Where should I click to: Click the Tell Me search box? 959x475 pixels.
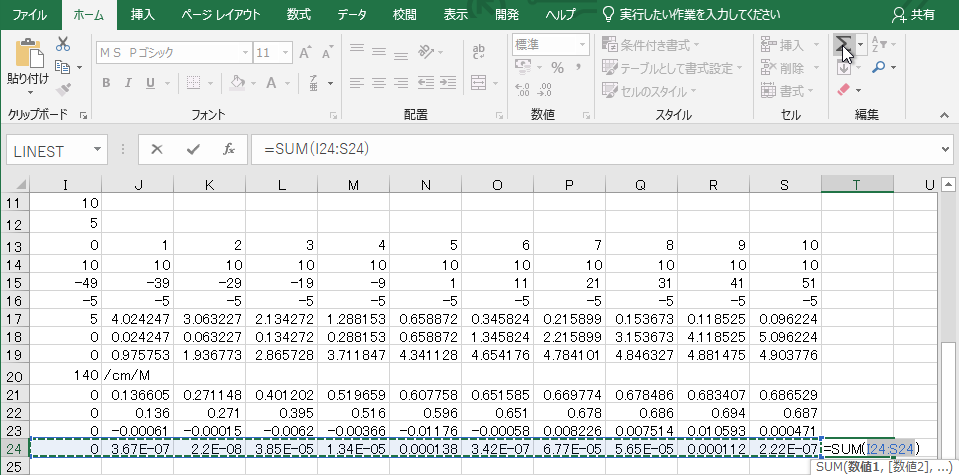[691, 15]
